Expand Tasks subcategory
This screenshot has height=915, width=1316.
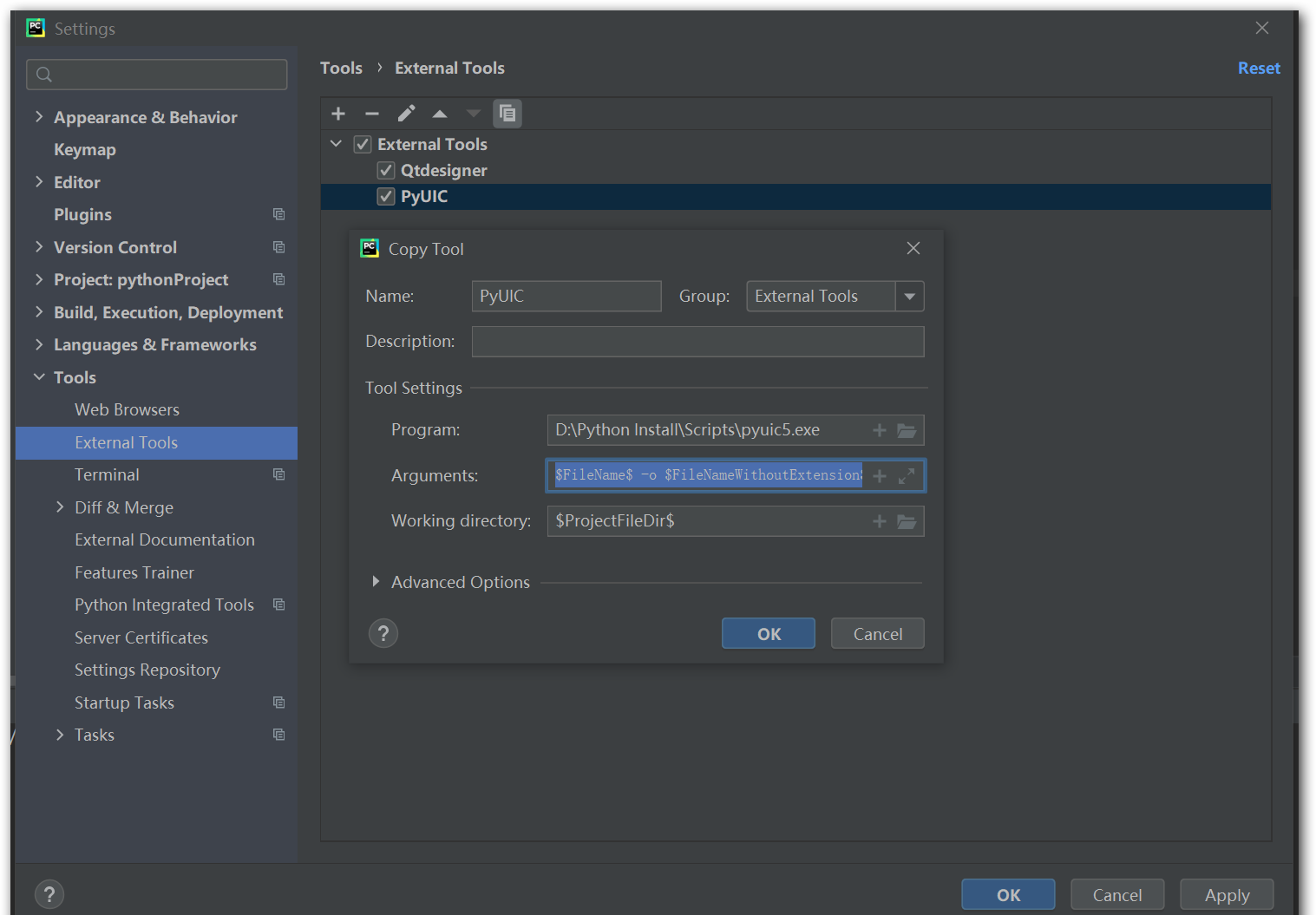(60, 735)
